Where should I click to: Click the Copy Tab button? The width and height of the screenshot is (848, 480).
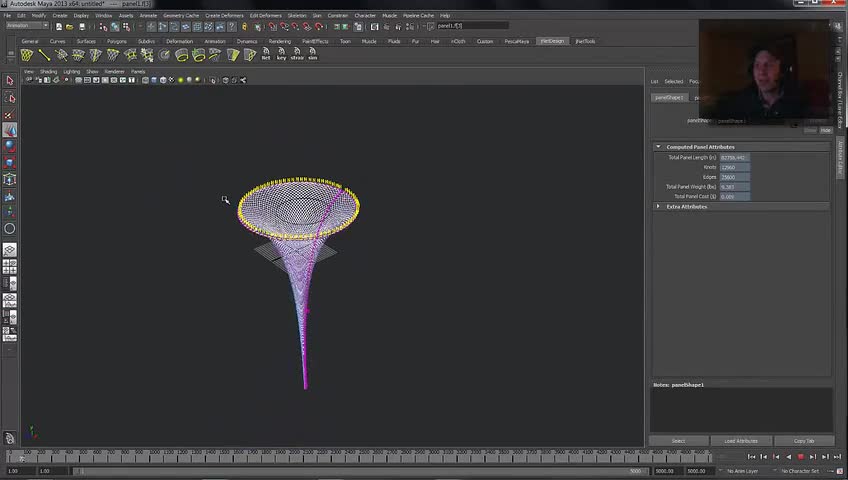coord(803,441)
